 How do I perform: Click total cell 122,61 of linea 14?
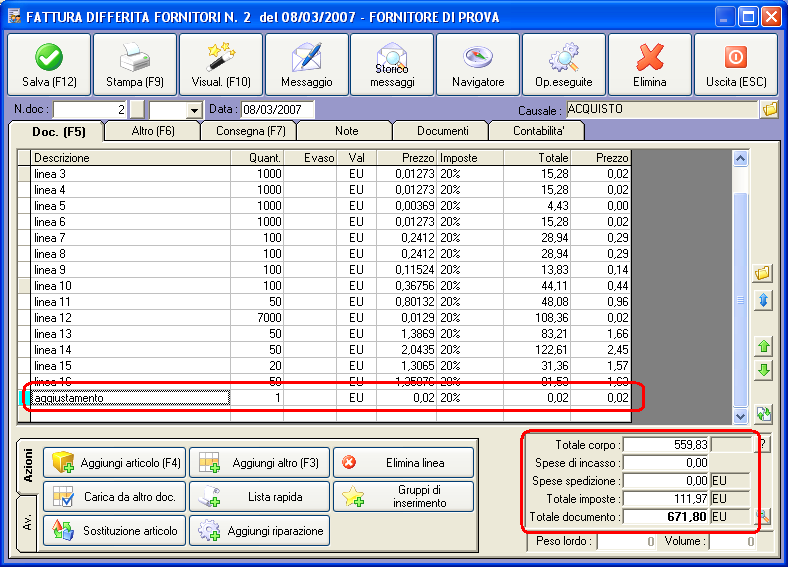point(537,350)
